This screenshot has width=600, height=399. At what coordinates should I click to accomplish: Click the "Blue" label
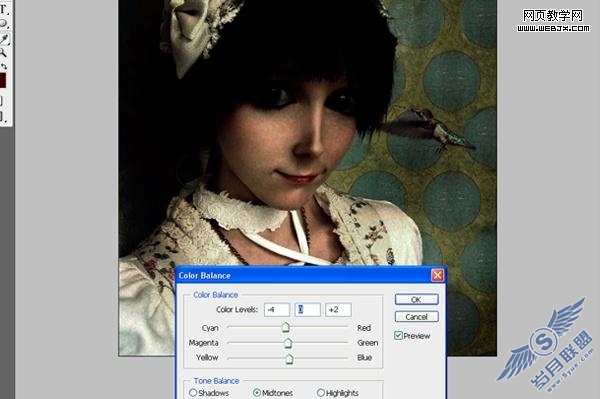(x=365, y=357)
